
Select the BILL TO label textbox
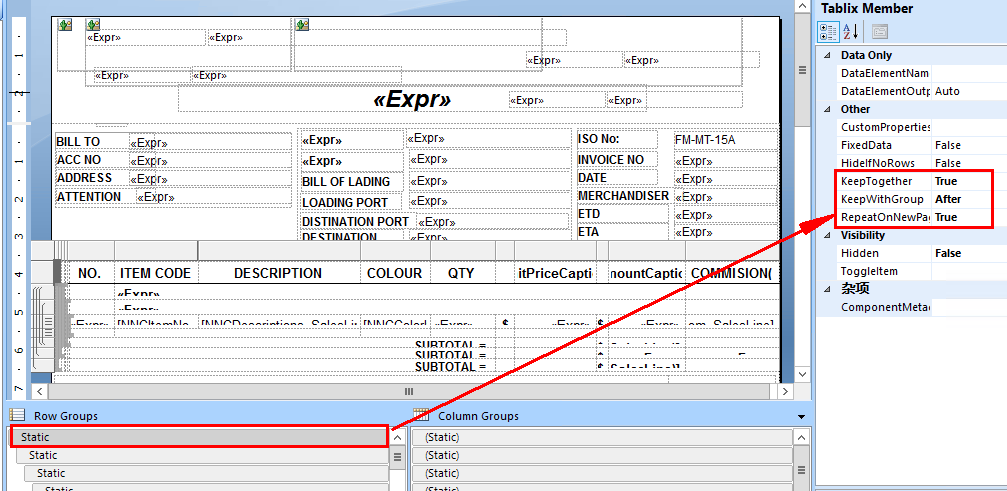click(91, 141)
